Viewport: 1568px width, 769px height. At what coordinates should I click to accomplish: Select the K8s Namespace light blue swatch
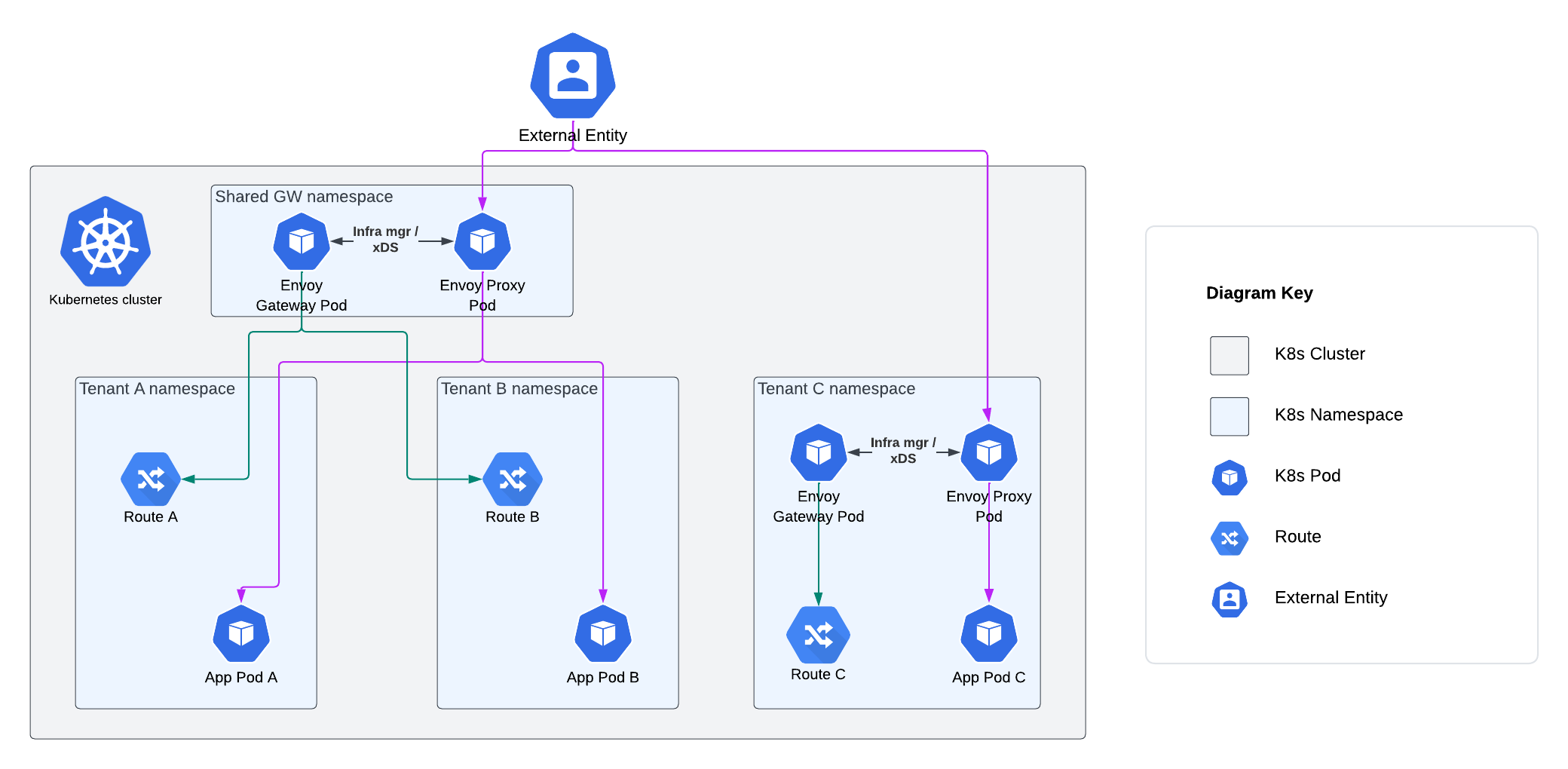tap(1230, 417)
